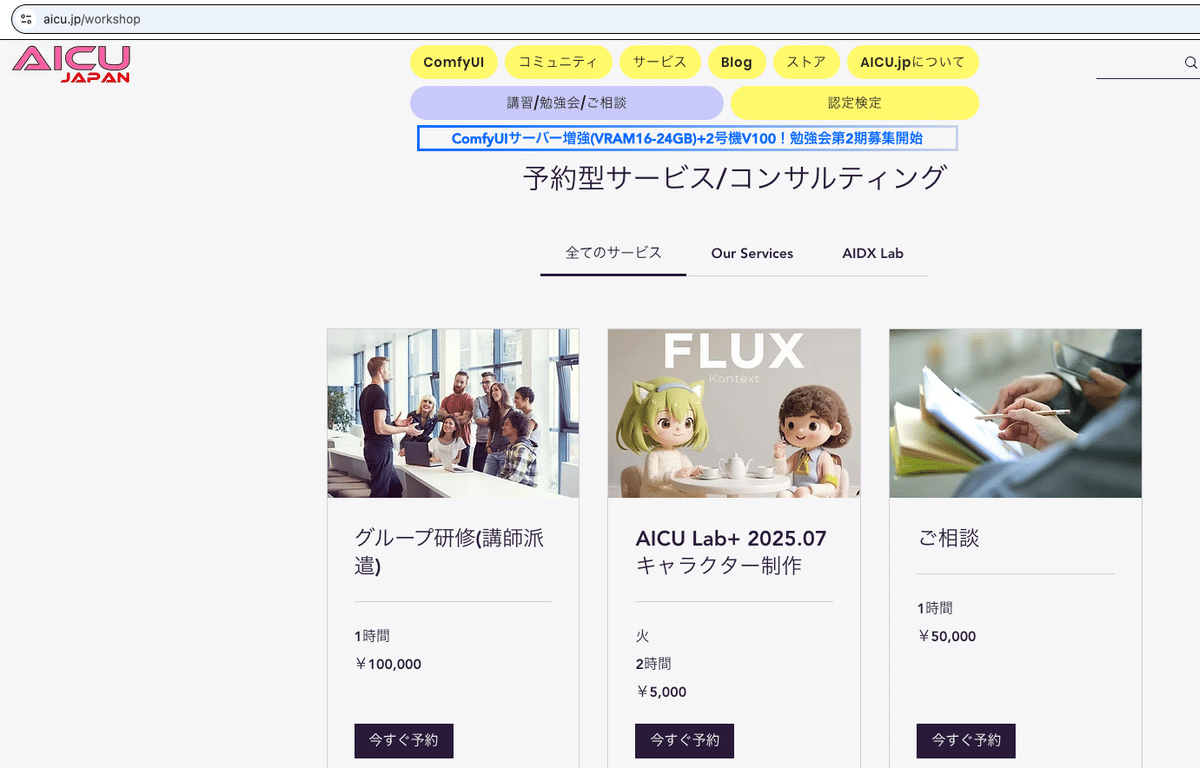
Task: Click the グループ研修(講師派遣) title
Action: pyautogui.click(x=450, y=552)
